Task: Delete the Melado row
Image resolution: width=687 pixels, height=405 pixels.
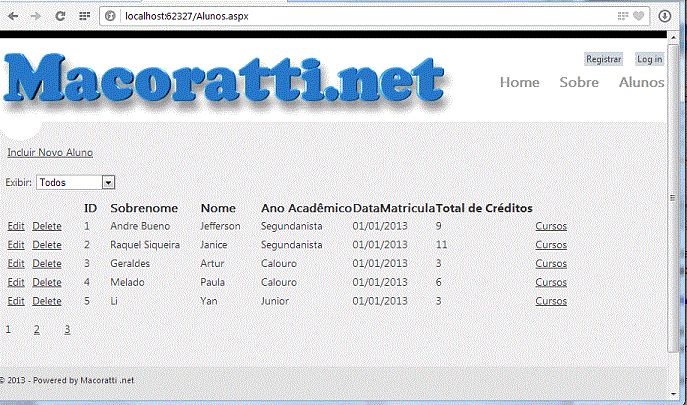Action: (x=47, y=282)
